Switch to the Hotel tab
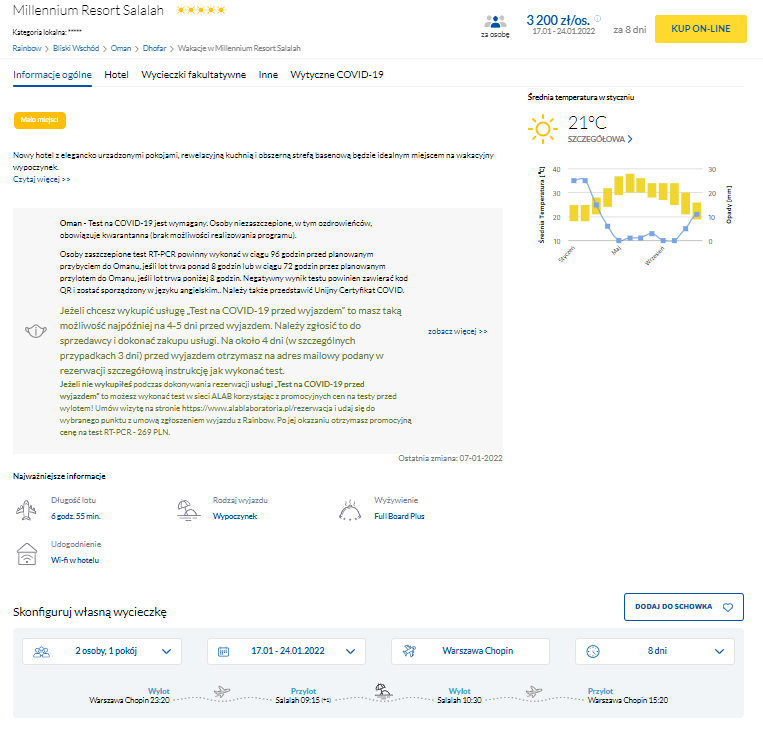The width and height of the screenshot is (763, 731). coord(116,75)
